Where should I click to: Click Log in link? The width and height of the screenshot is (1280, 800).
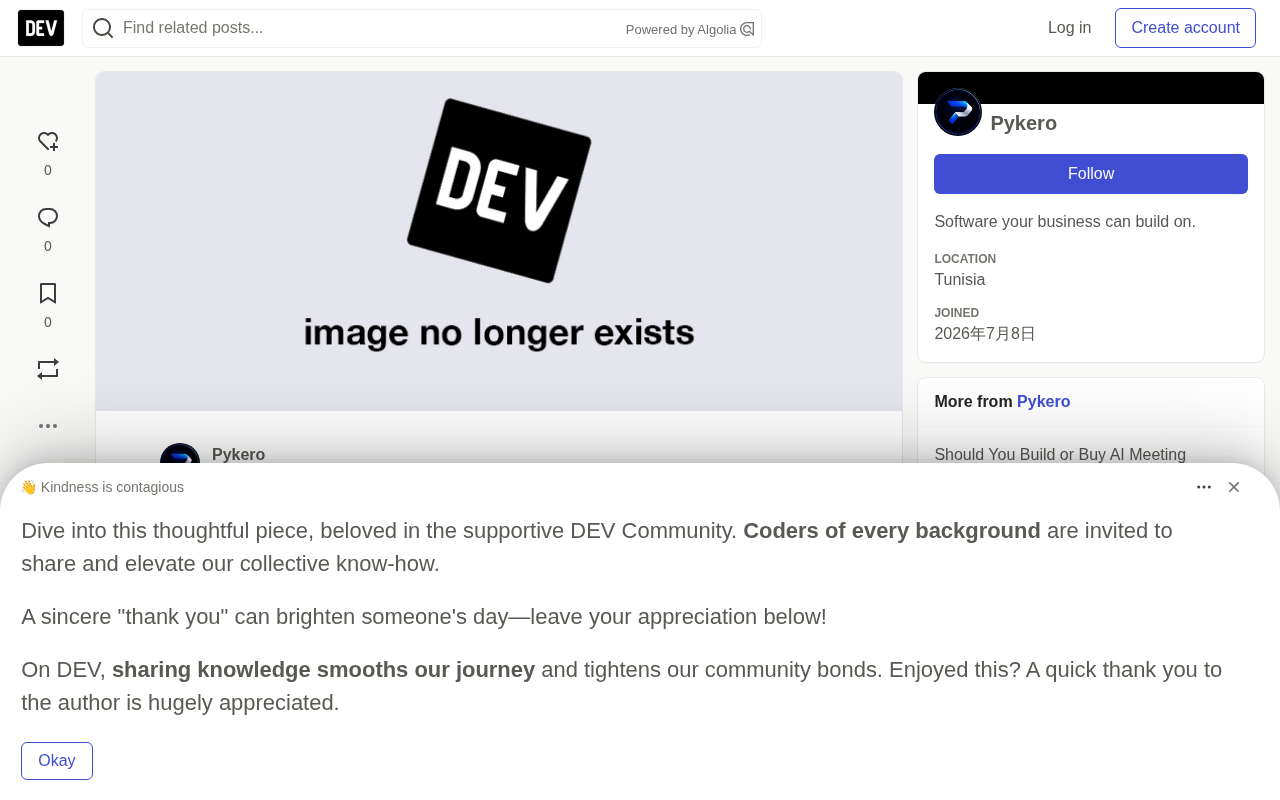click(1069, 28)
